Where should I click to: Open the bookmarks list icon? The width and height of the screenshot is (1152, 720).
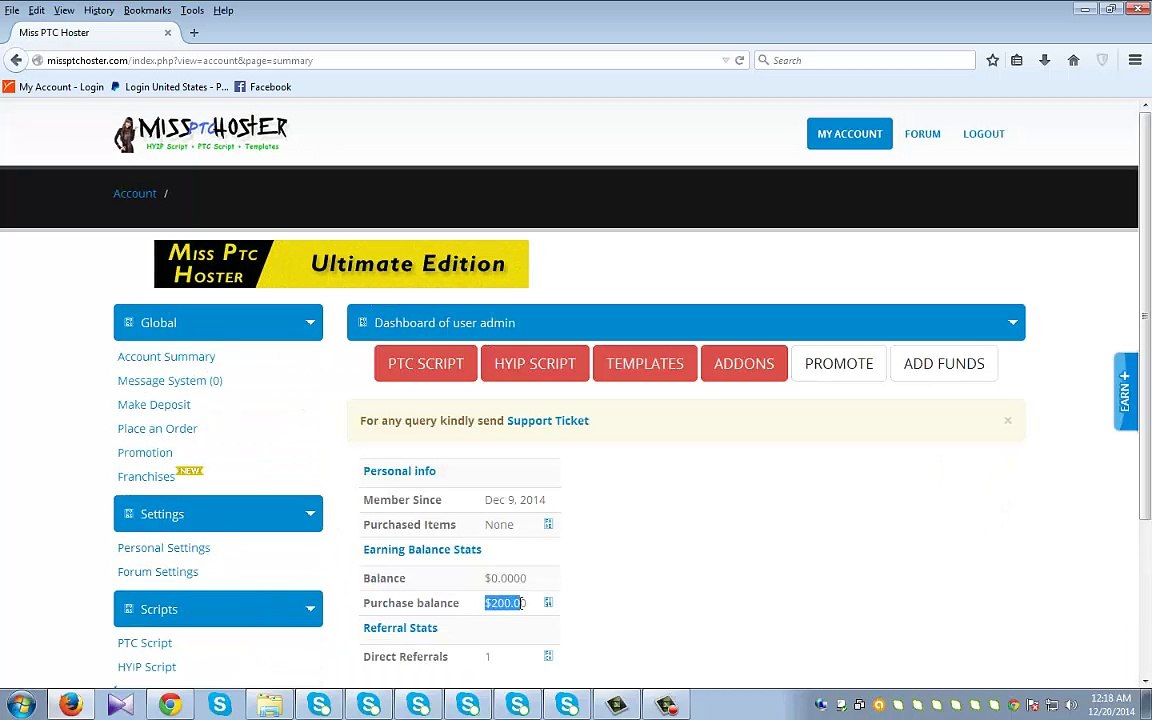click(x=1017, y=60)
